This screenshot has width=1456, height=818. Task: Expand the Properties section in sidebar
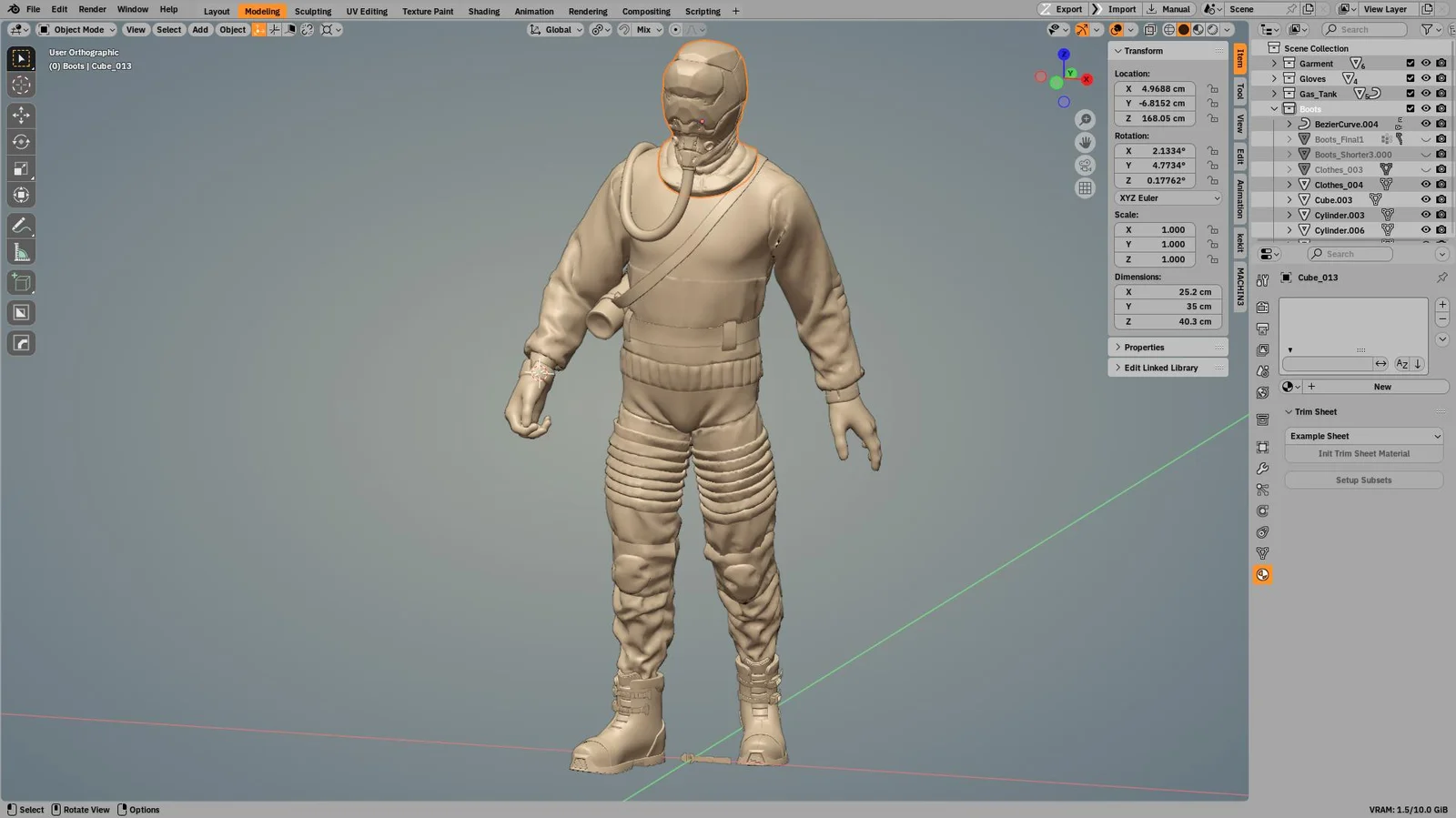(x=1143, y=348)
